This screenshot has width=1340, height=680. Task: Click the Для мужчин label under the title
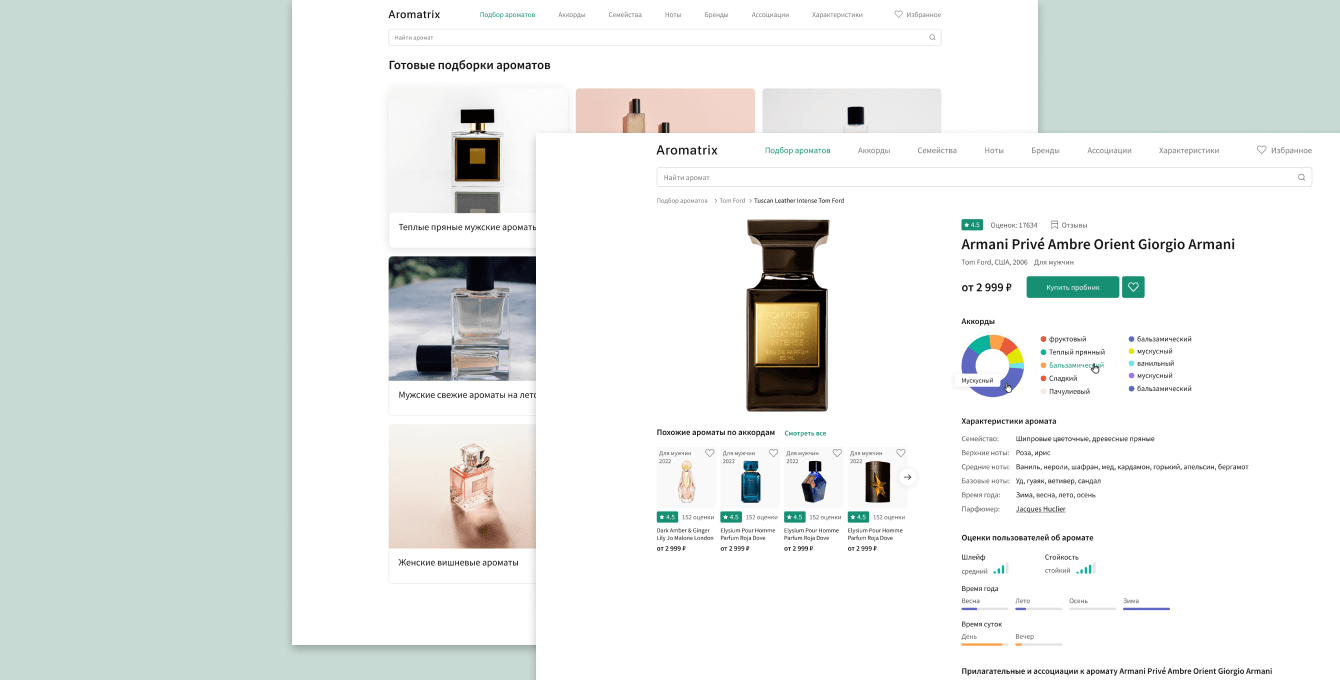[x=1054, y=262]
